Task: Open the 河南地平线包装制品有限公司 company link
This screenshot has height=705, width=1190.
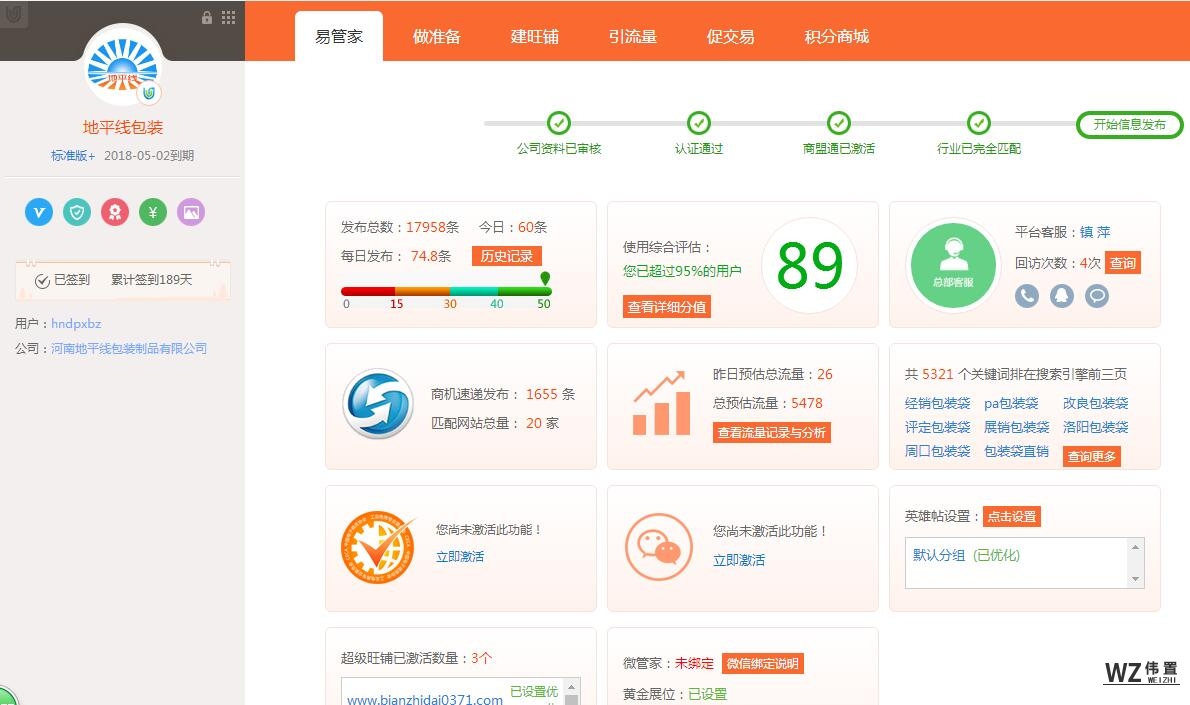Action: coord(129,349)
